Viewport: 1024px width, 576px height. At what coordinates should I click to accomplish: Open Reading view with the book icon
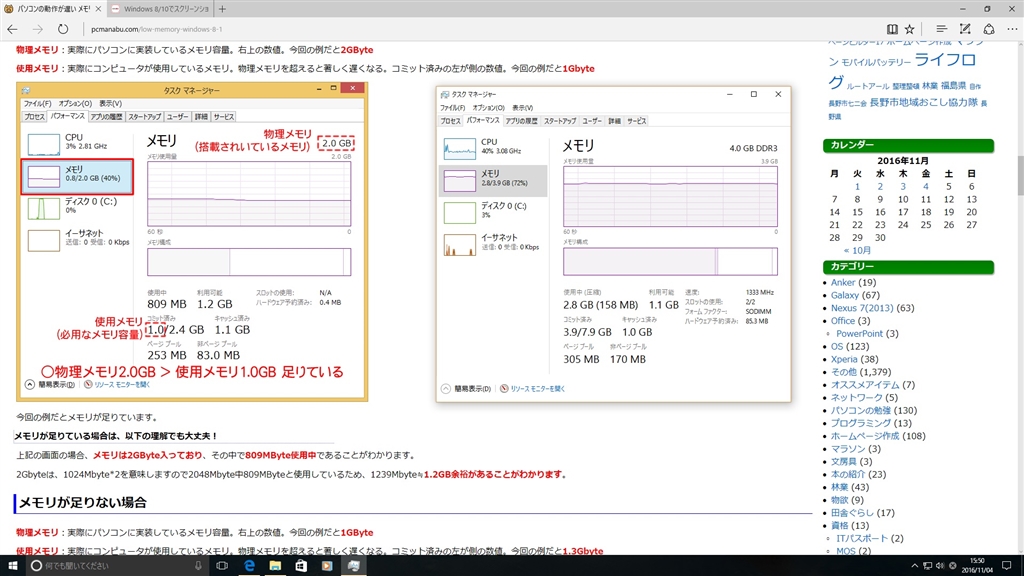[x=891, y=29]
